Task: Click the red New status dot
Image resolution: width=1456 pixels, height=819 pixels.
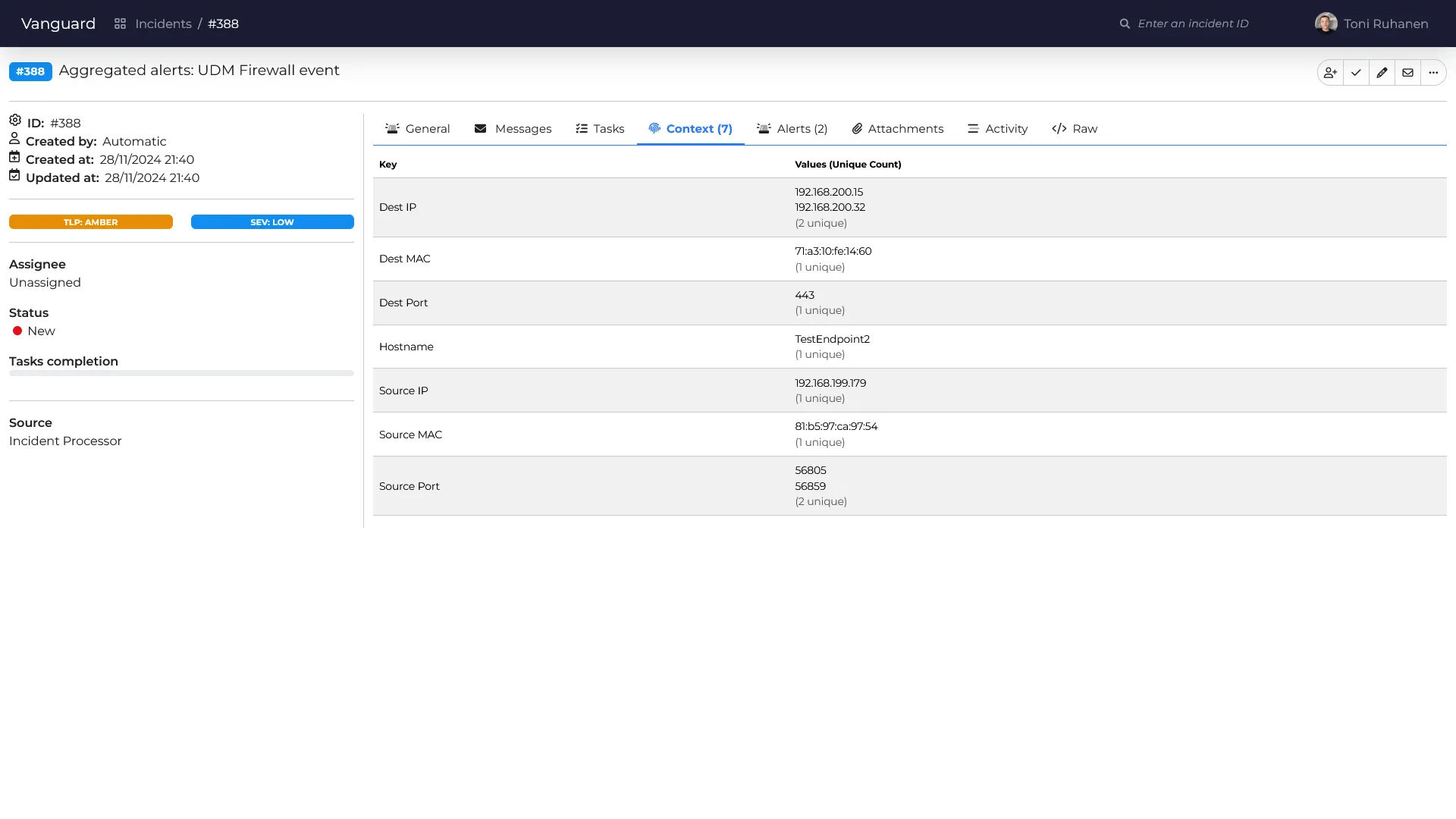Action: (x=17, y=331)
